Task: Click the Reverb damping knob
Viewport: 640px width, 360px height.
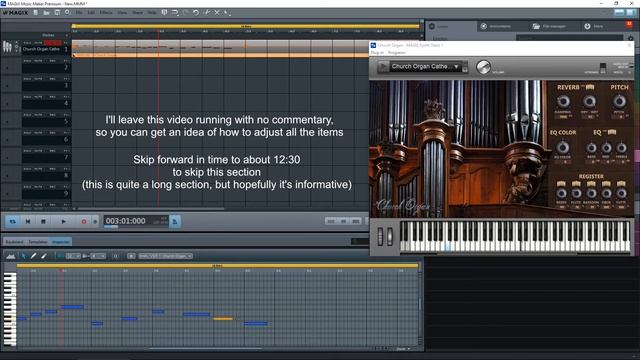Action: click(563, 101)
